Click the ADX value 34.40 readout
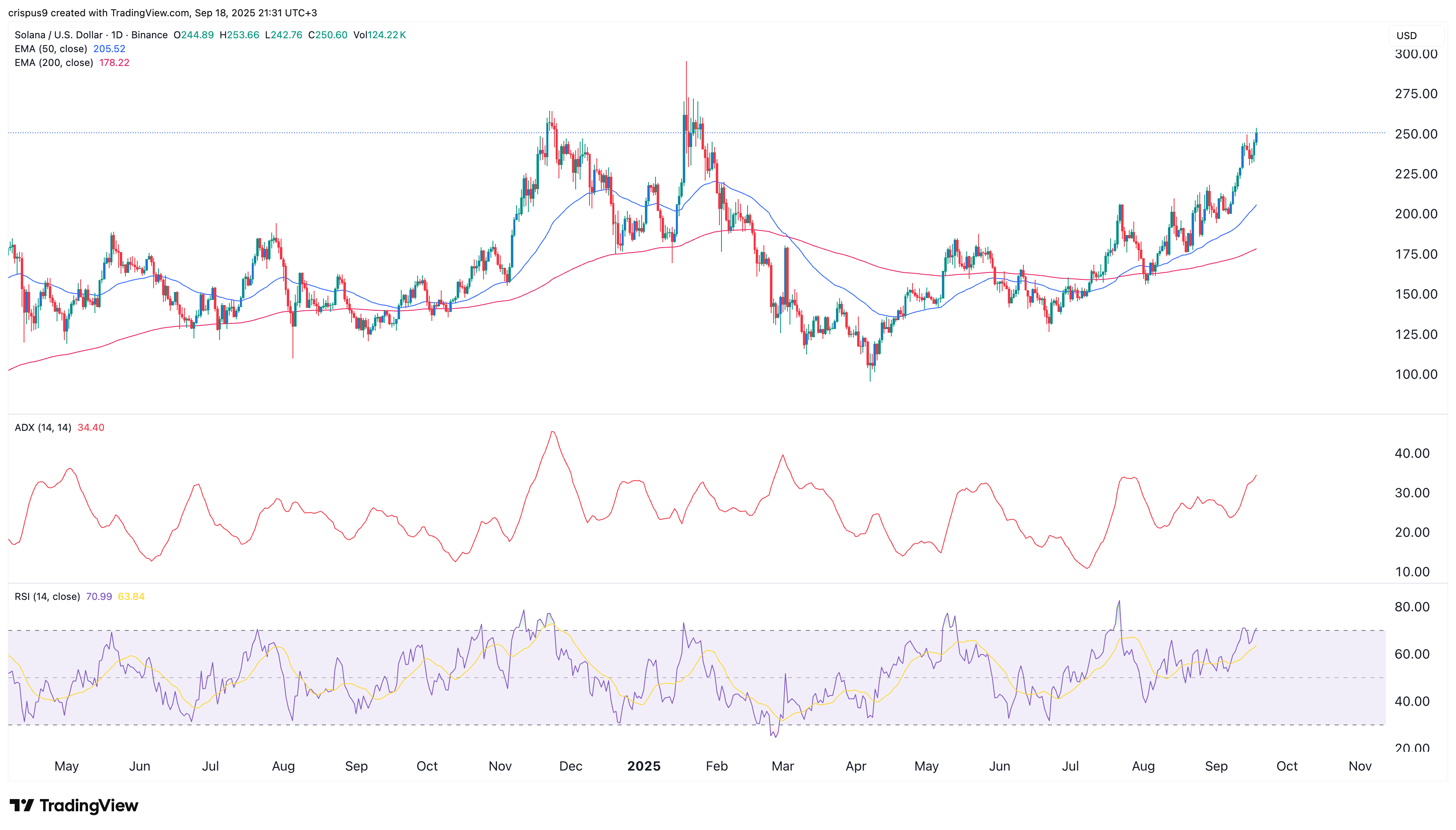 click(x=91, y=428)
